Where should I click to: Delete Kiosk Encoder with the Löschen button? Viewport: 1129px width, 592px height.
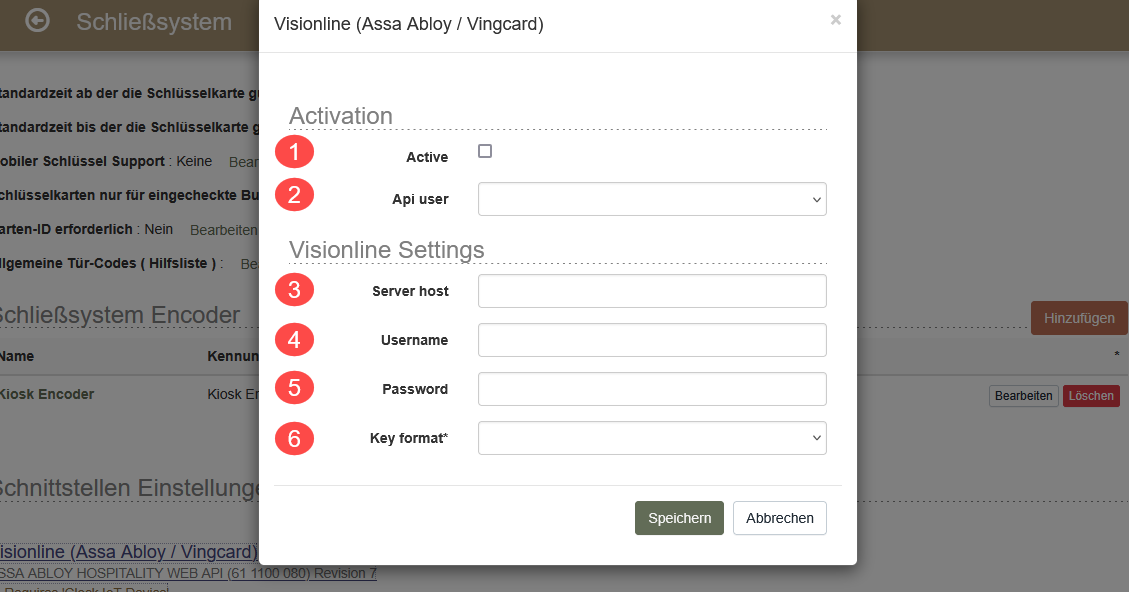1091,395
